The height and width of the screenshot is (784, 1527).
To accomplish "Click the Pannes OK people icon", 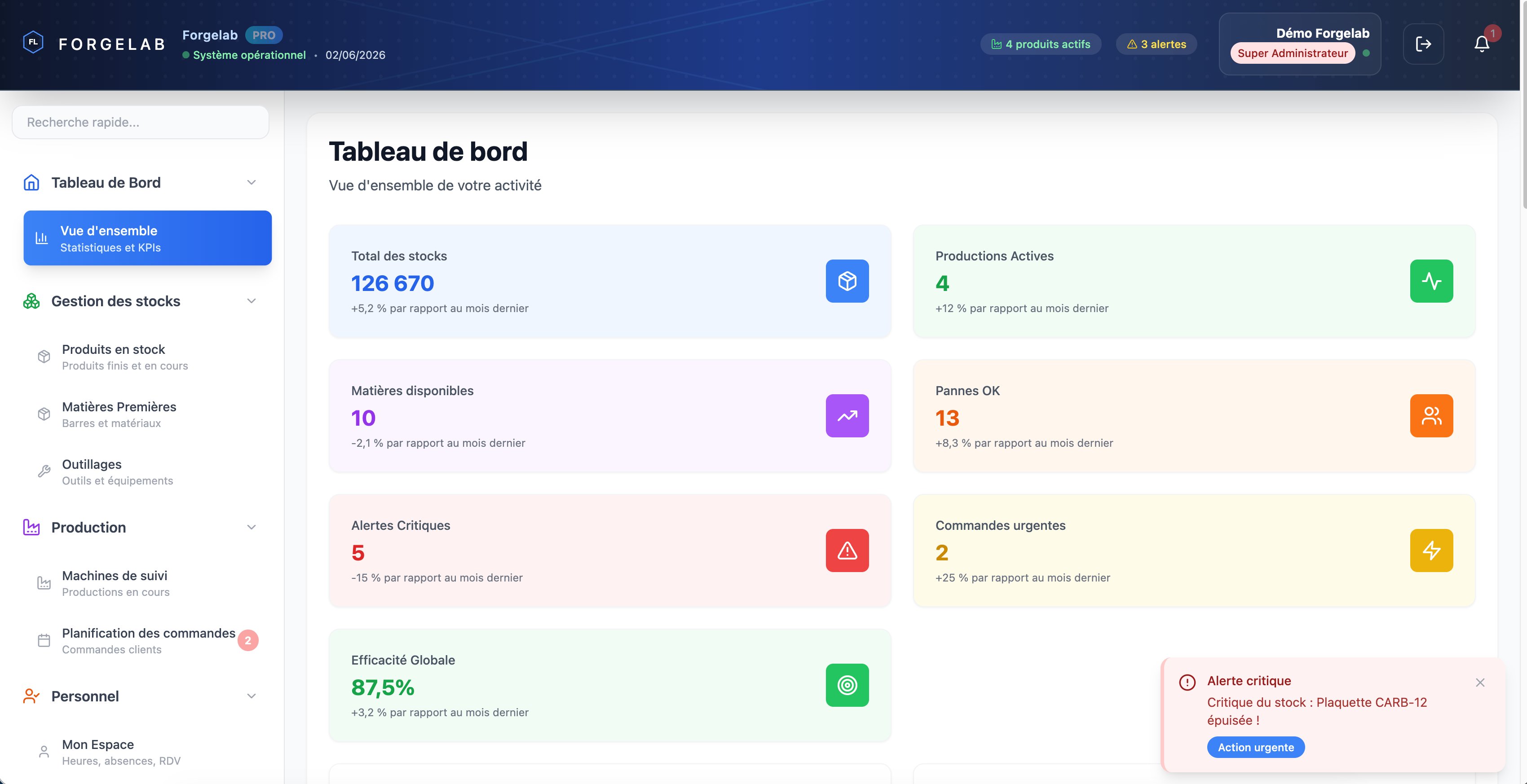I will 1431,415.
